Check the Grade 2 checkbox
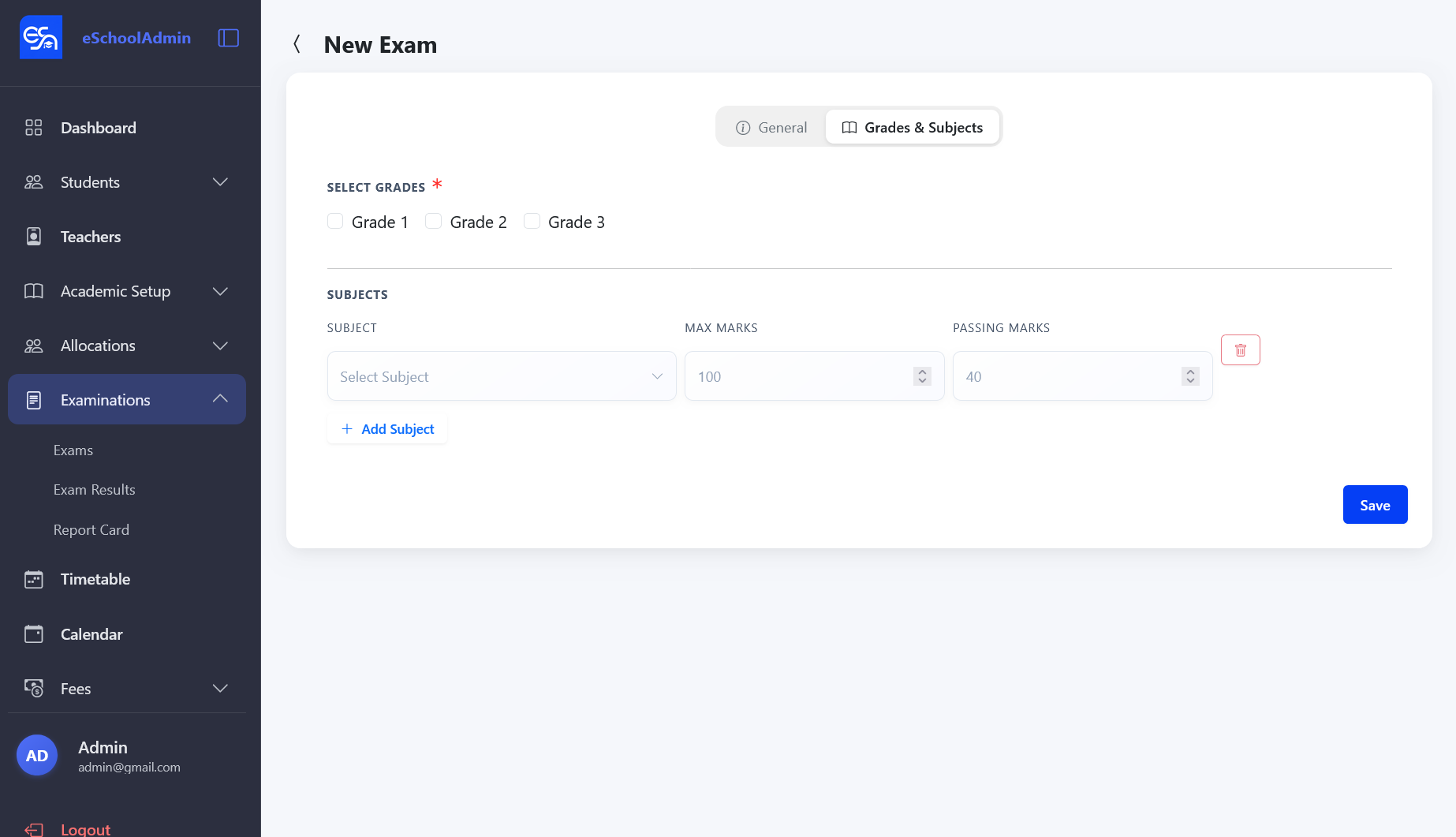The height and width of the screenshot is (837, 1456). (433, 222)
